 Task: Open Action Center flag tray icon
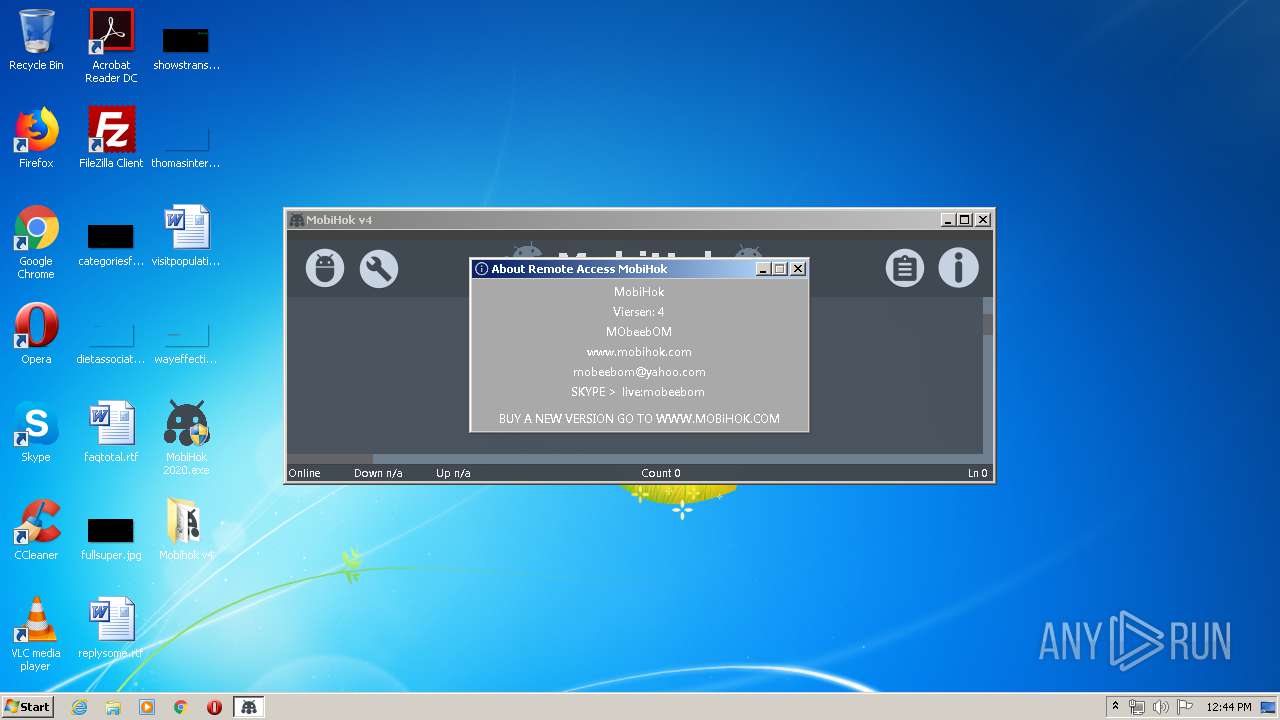point(1185,707)
